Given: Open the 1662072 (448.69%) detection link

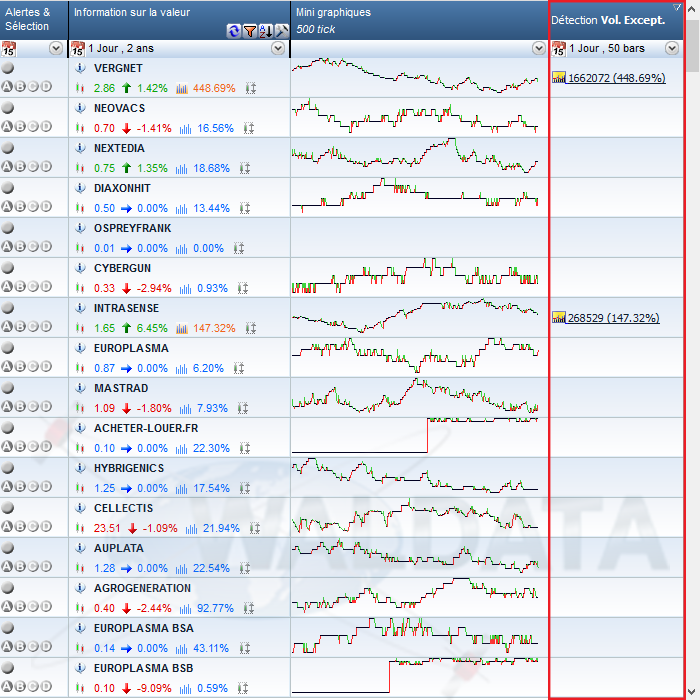Looking at the screenshot, I should [617, 78].
